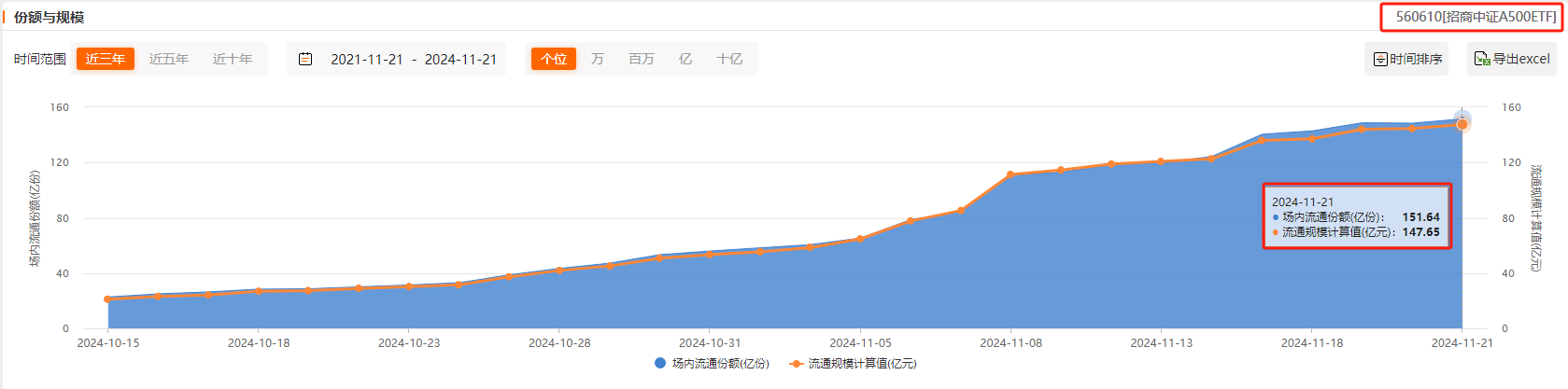Image resolution: width=1568 pixels, height=389 pixels.
Task: Click the 2024-11-05 axis label
Action: [x=860, y=343]
